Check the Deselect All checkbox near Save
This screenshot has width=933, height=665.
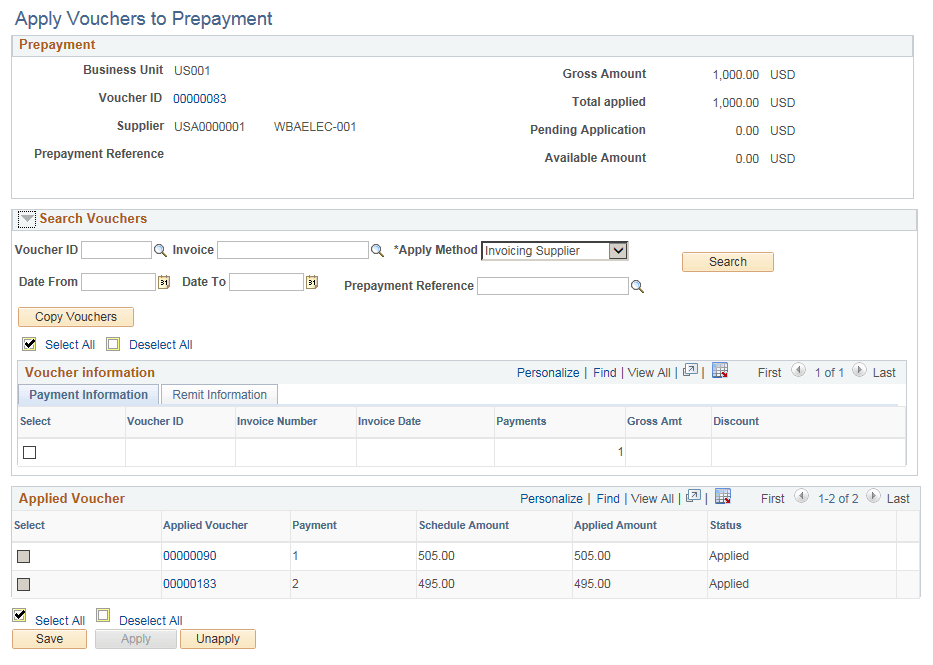coord(103,615)
